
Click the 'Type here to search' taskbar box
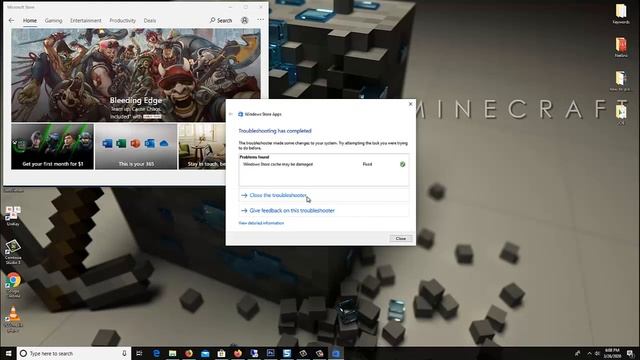click(x=73, y=353)
